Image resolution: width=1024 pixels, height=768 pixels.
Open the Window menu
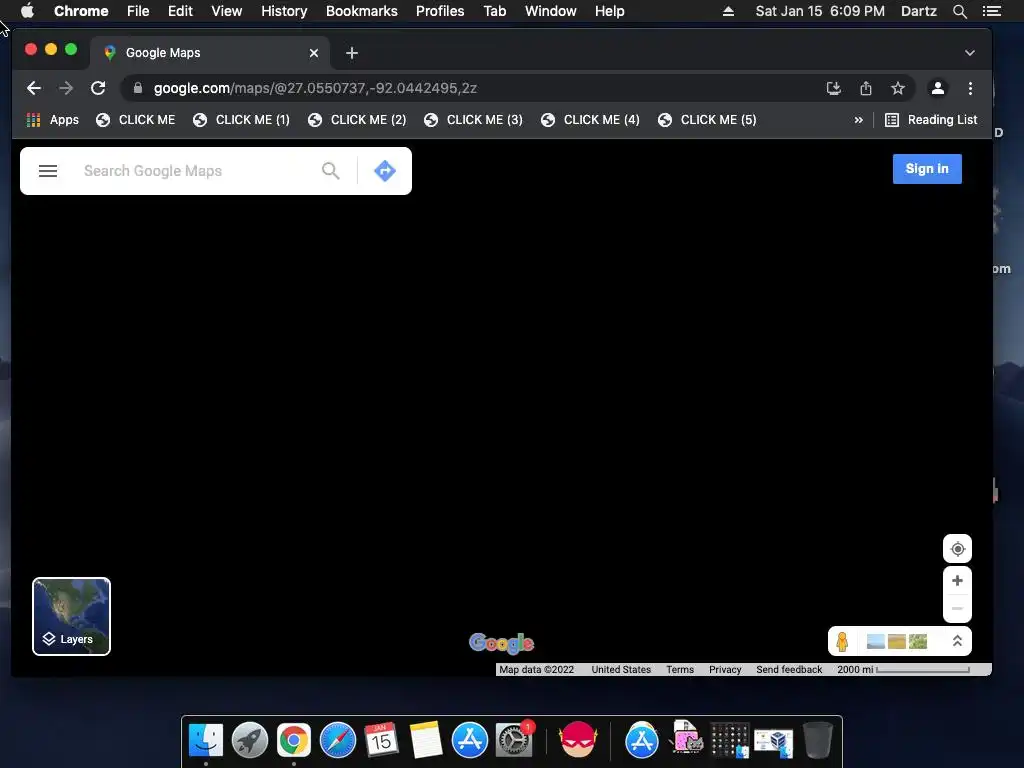click(x=551, y=11)
